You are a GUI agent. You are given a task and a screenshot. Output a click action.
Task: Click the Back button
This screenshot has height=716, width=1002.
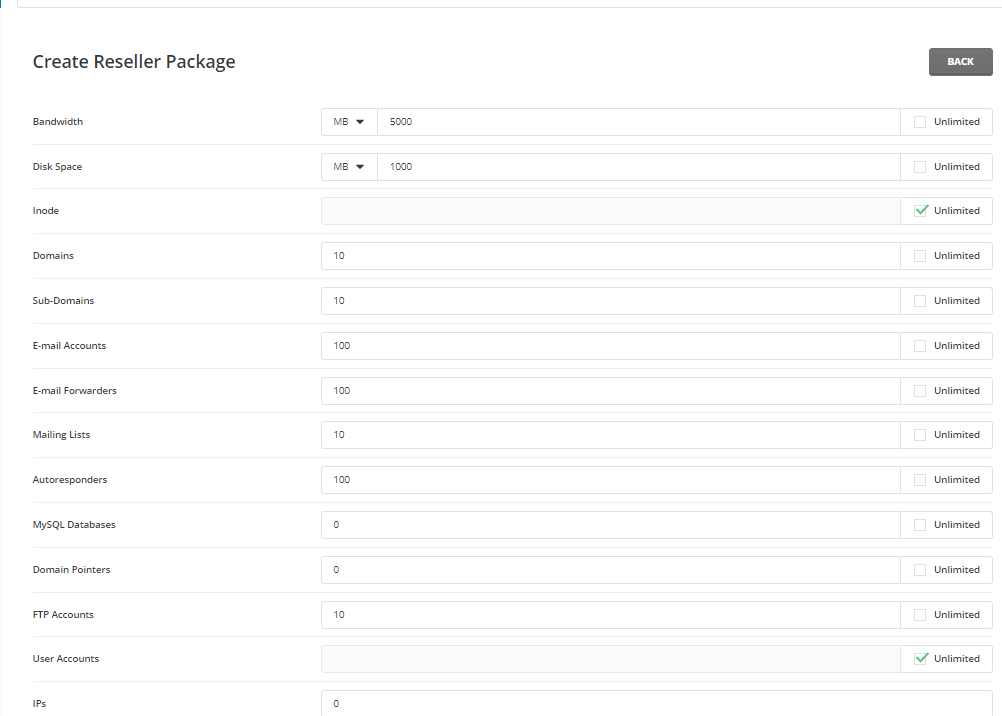coord(960,62)
